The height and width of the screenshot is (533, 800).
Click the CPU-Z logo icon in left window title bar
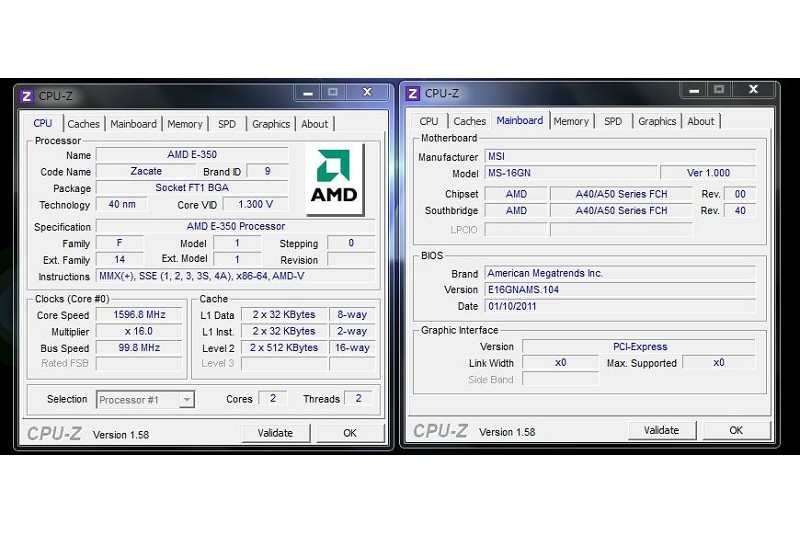(x=27, y=96)
